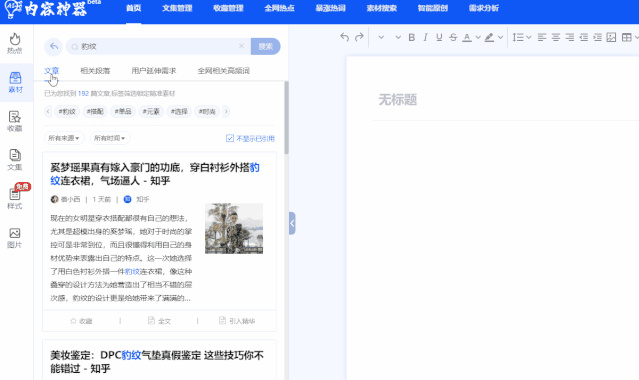The image size is (639, 380).
Task: Open the line spacing dropdown
Action: click(522, 37)
